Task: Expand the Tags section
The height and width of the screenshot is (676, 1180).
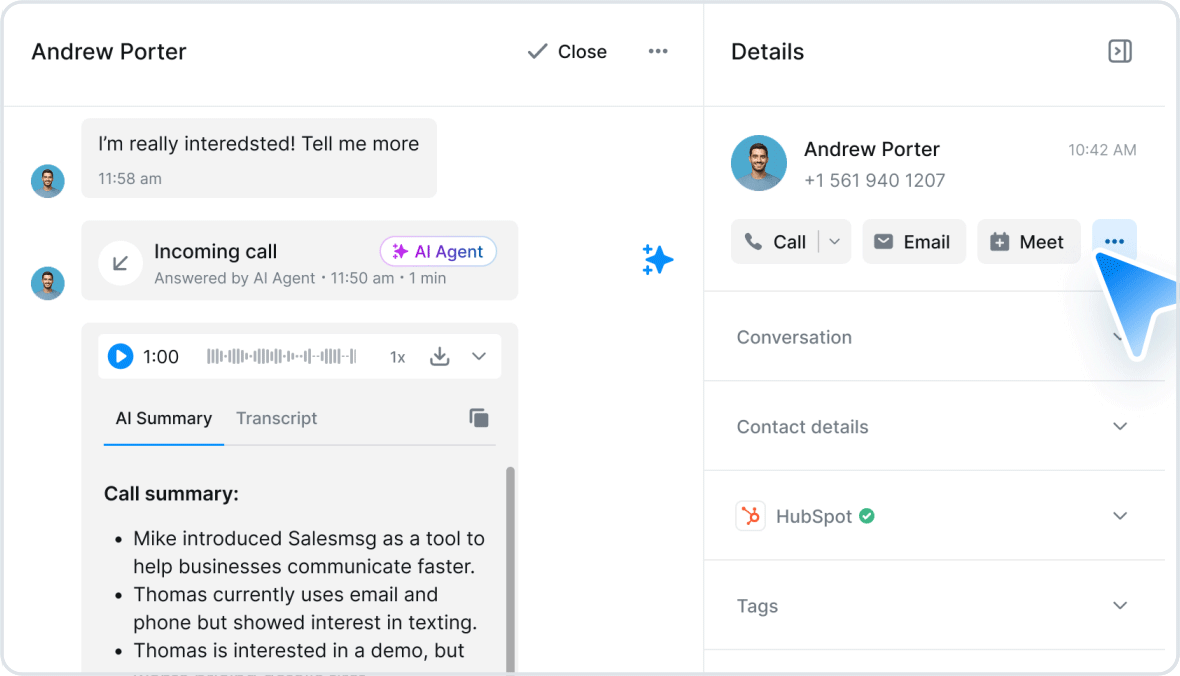Action: [x=934, y=605]
